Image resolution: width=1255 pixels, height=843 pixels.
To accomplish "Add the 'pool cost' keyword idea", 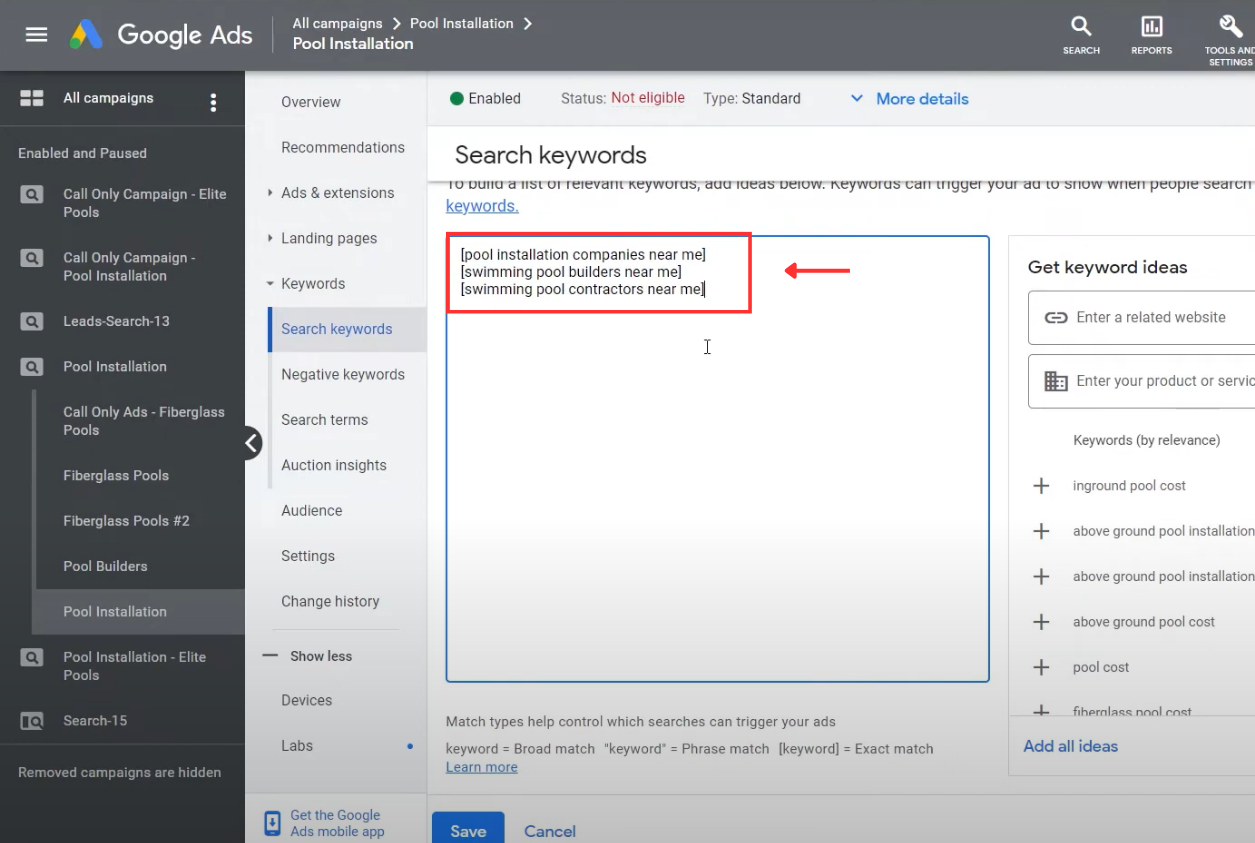I will 1041,667.
